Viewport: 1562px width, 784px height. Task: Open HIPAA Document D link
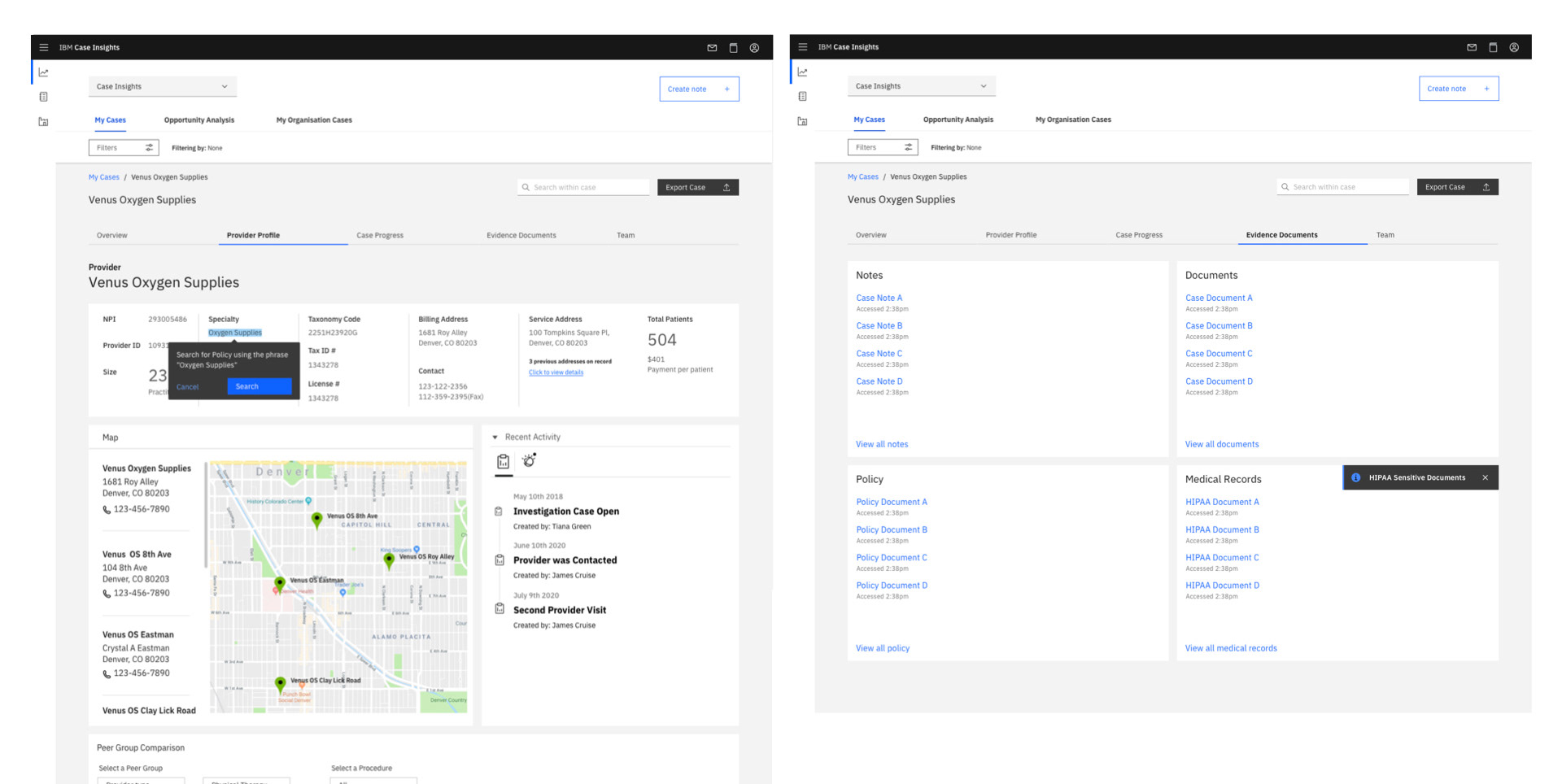1222,586
